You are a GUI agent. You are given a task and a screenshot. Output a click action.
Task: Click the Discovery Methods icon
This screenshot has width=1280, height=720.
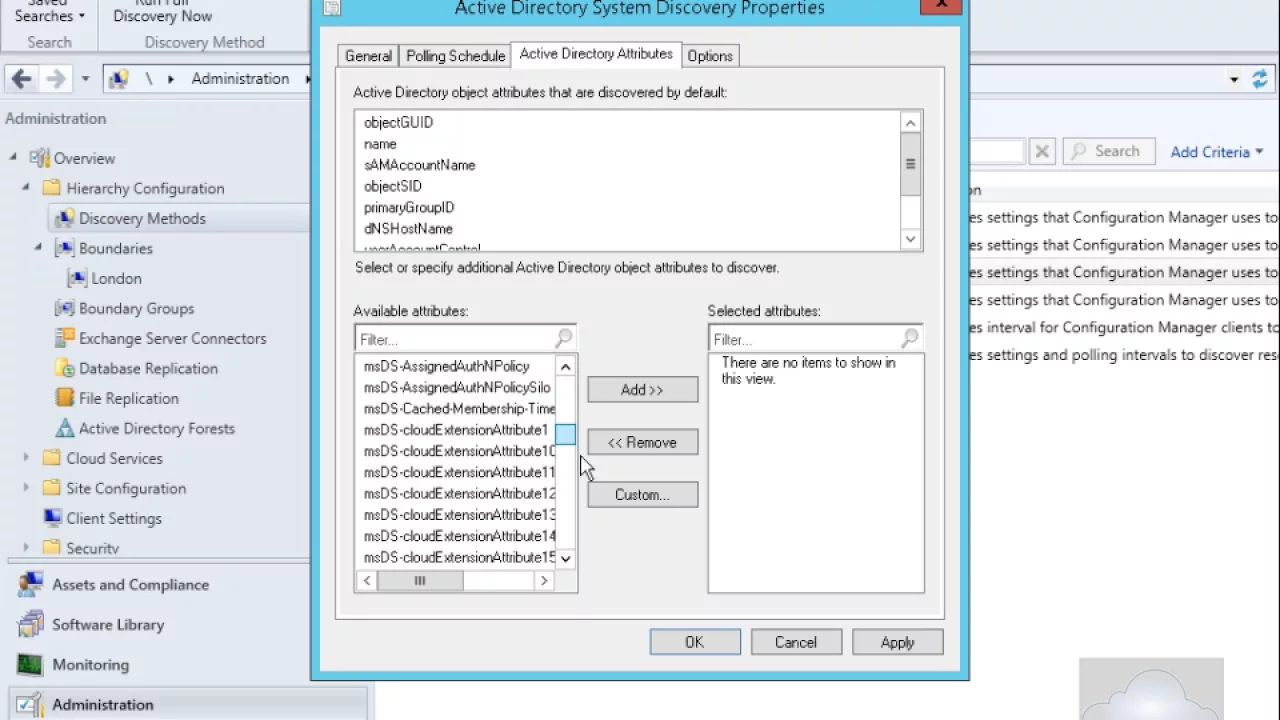tap(65, 218)
